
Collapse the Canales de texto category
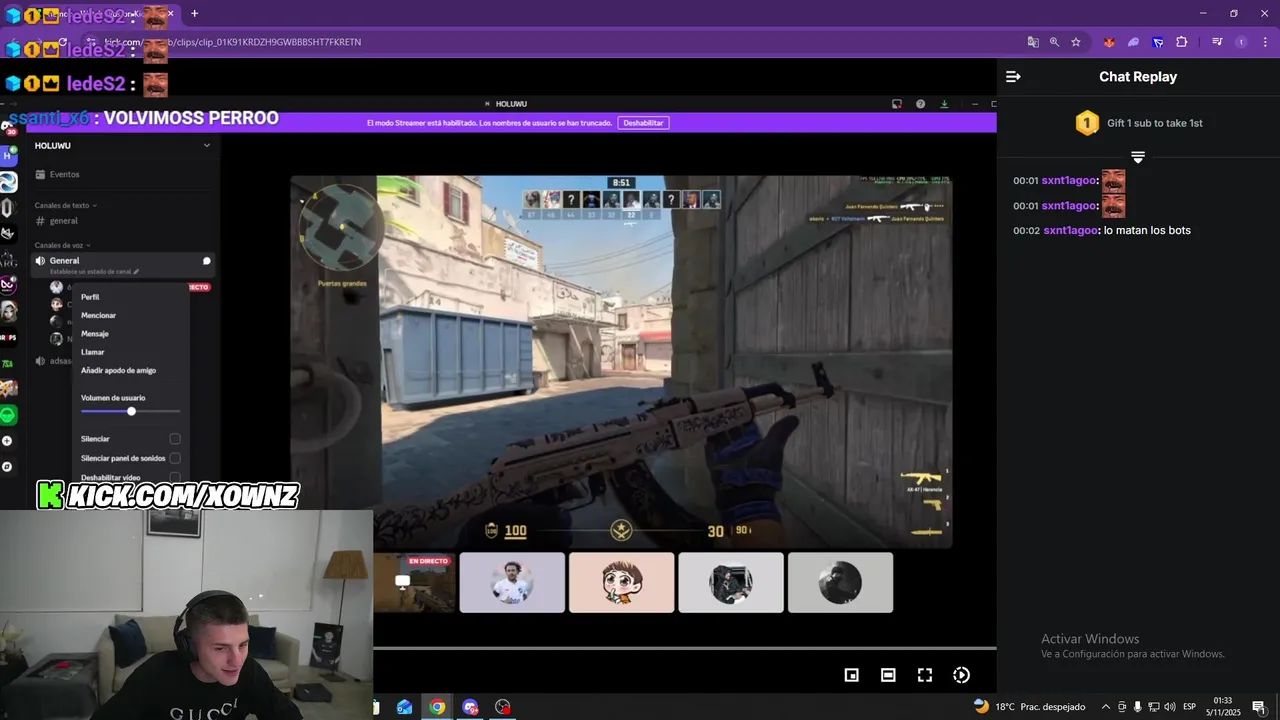(65, 205)
